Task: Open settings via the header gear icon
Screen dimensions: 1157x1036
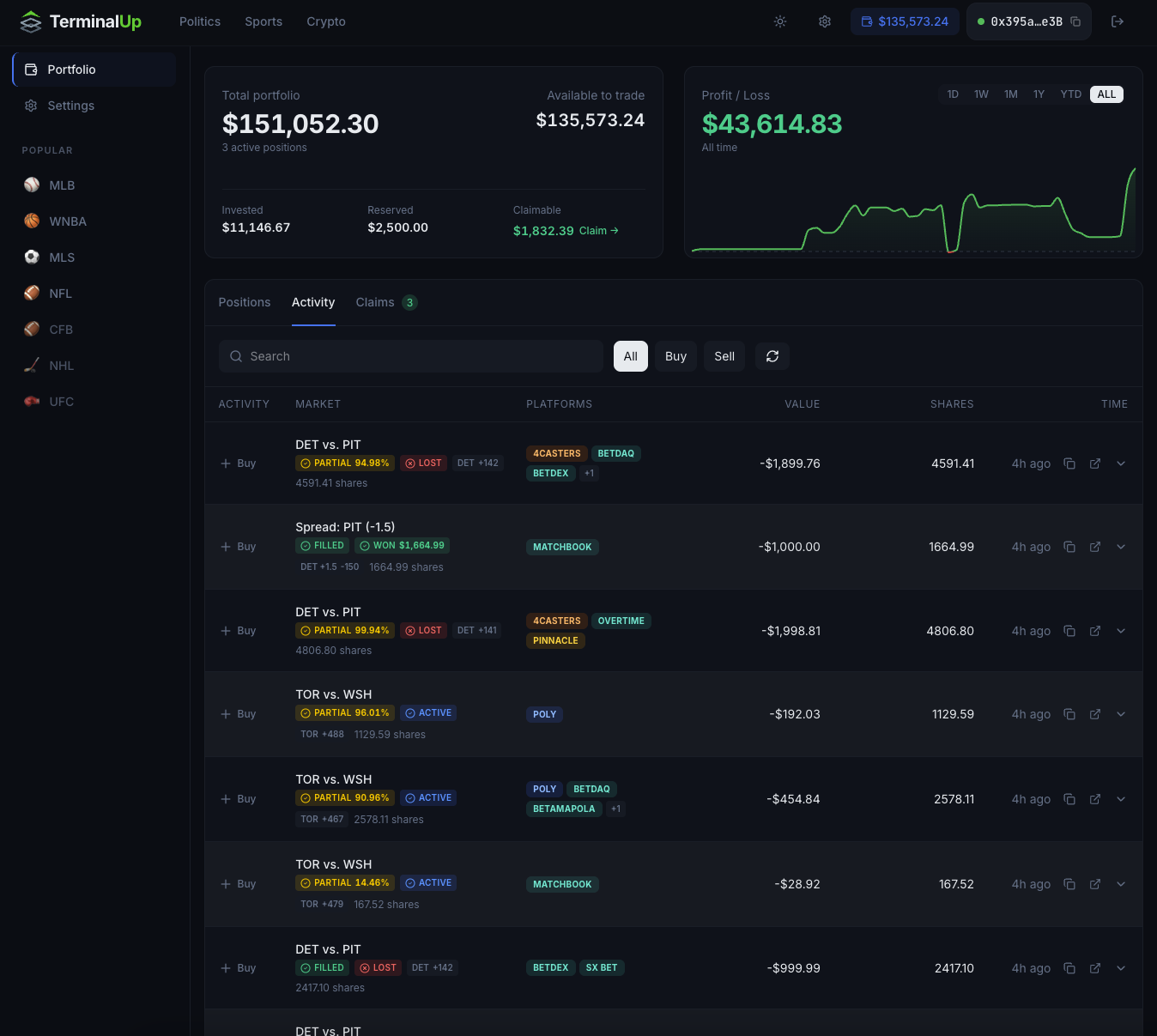Action: tap(825, 21)
